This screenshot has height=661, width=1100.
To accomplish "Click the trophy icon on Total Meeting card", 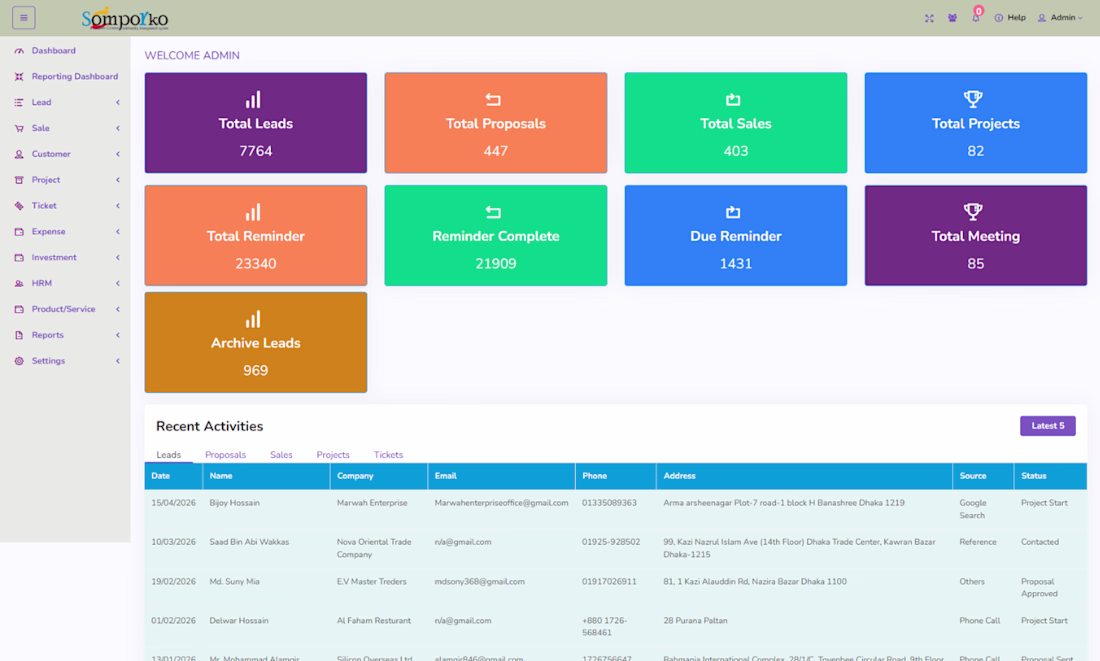I will [973, 211].
